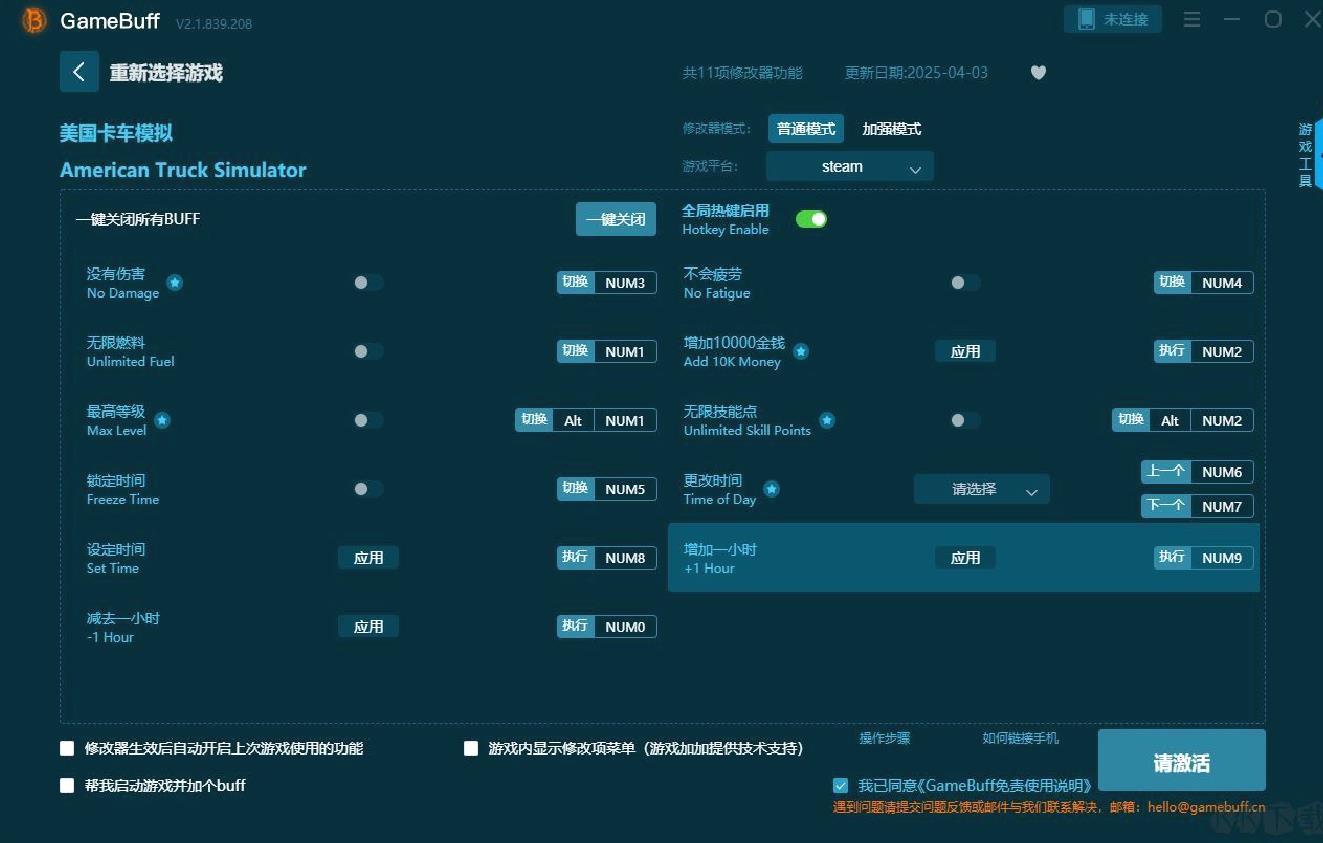The width and height of the screenshot is (1323, 843).
Task: Click the heart favorite icon
Action: click(x=1038, y=72)
